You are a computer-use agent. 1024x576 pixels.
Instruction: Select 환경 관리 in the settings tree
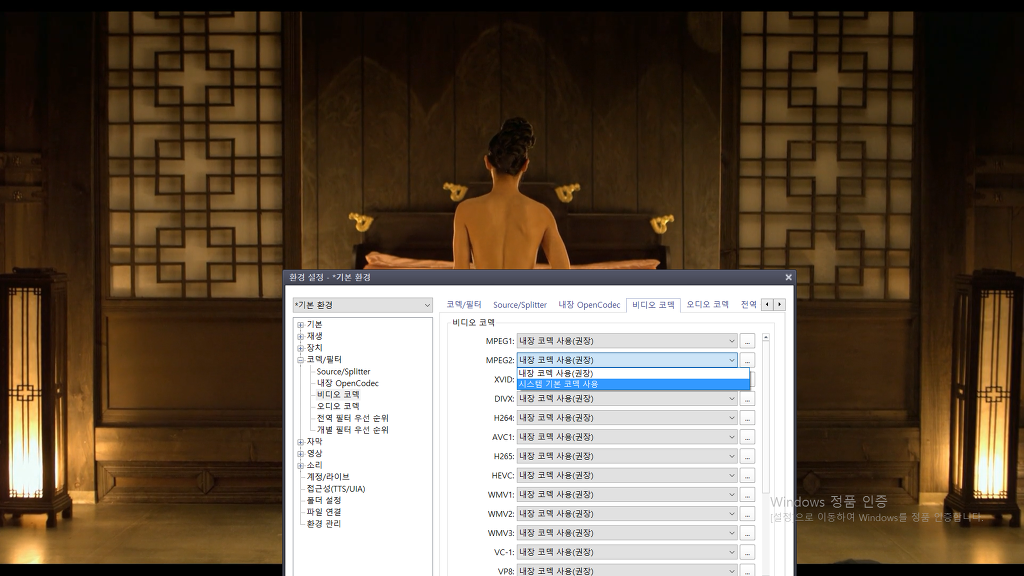coord(324,524)
